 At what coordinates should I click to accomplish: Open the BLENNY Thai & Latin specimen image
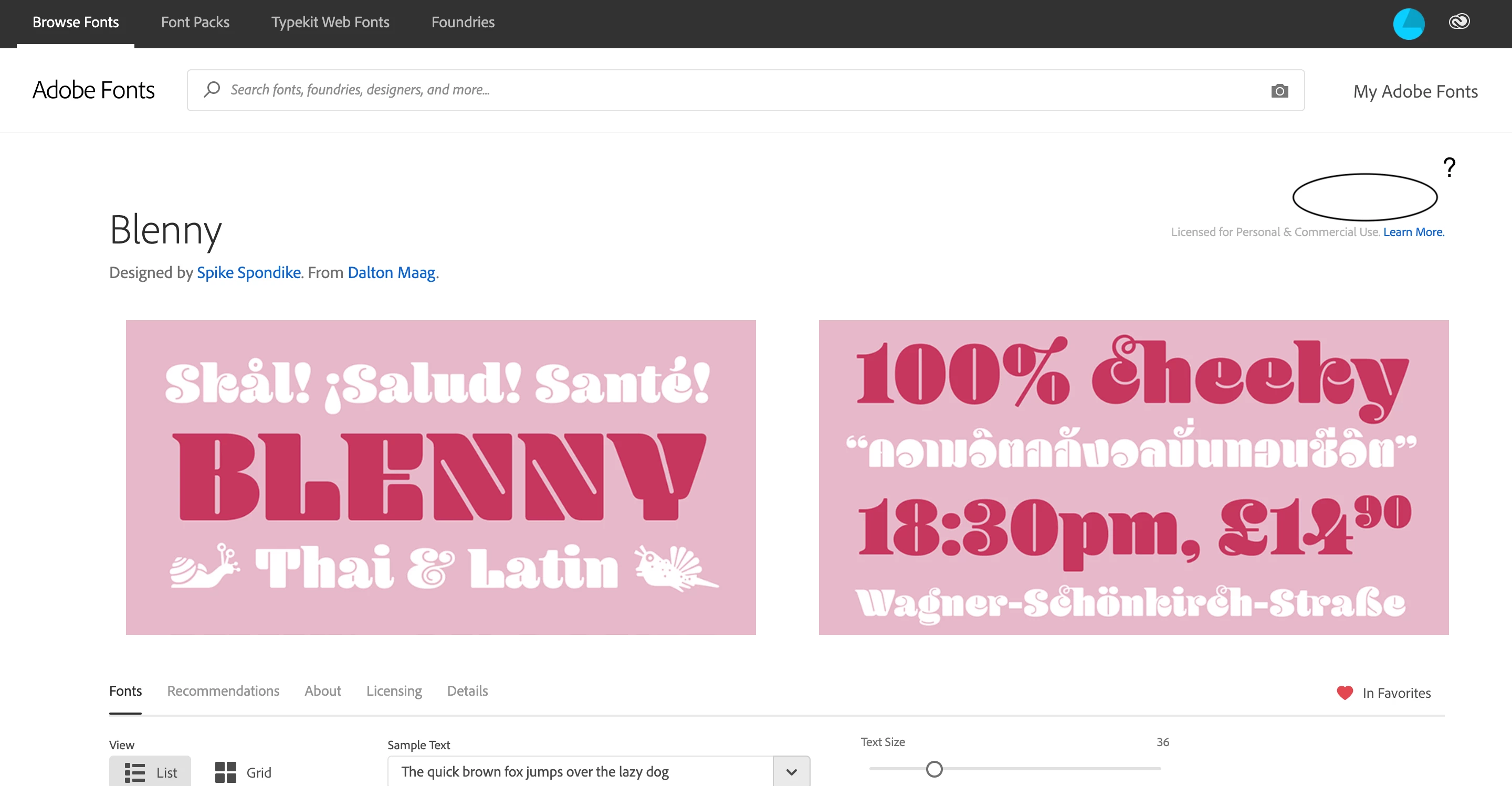pos(440,477)
